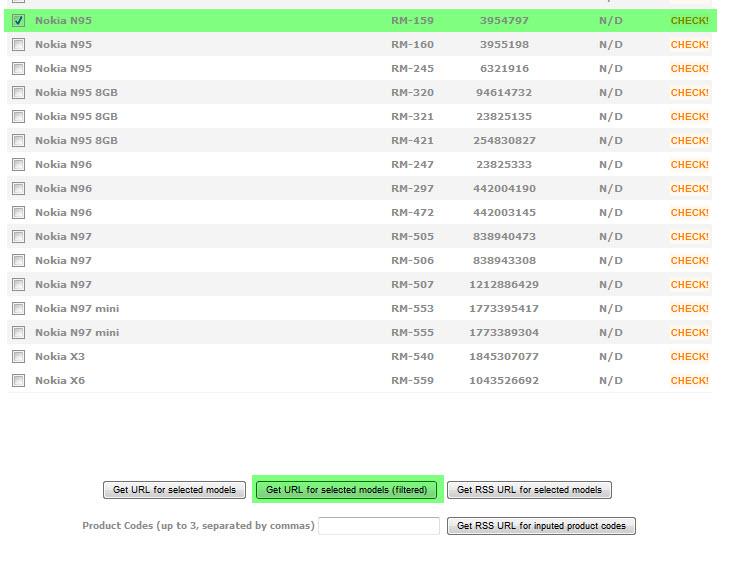Follow CHECK! link in RM-321 row

coord(689,117)
